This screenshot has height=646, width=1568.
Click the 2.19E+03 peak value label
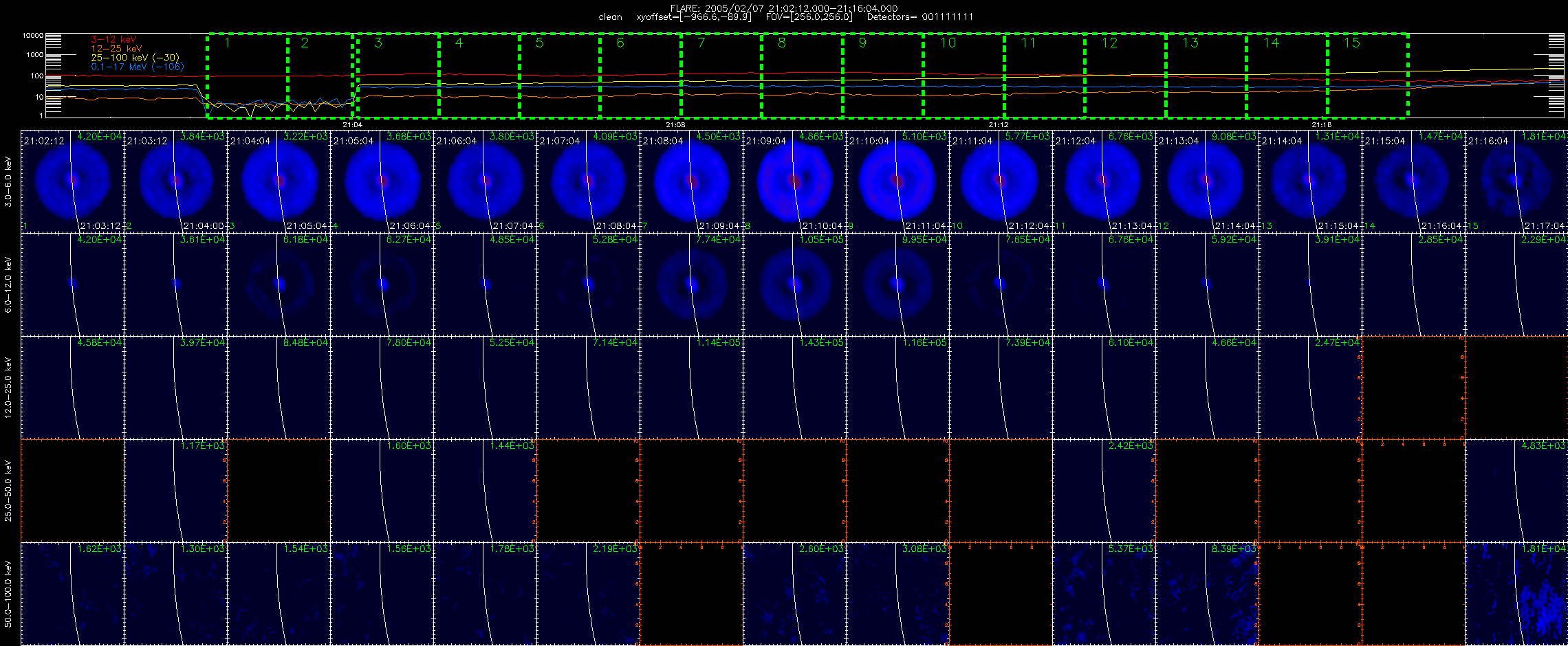tap(615, 549)
